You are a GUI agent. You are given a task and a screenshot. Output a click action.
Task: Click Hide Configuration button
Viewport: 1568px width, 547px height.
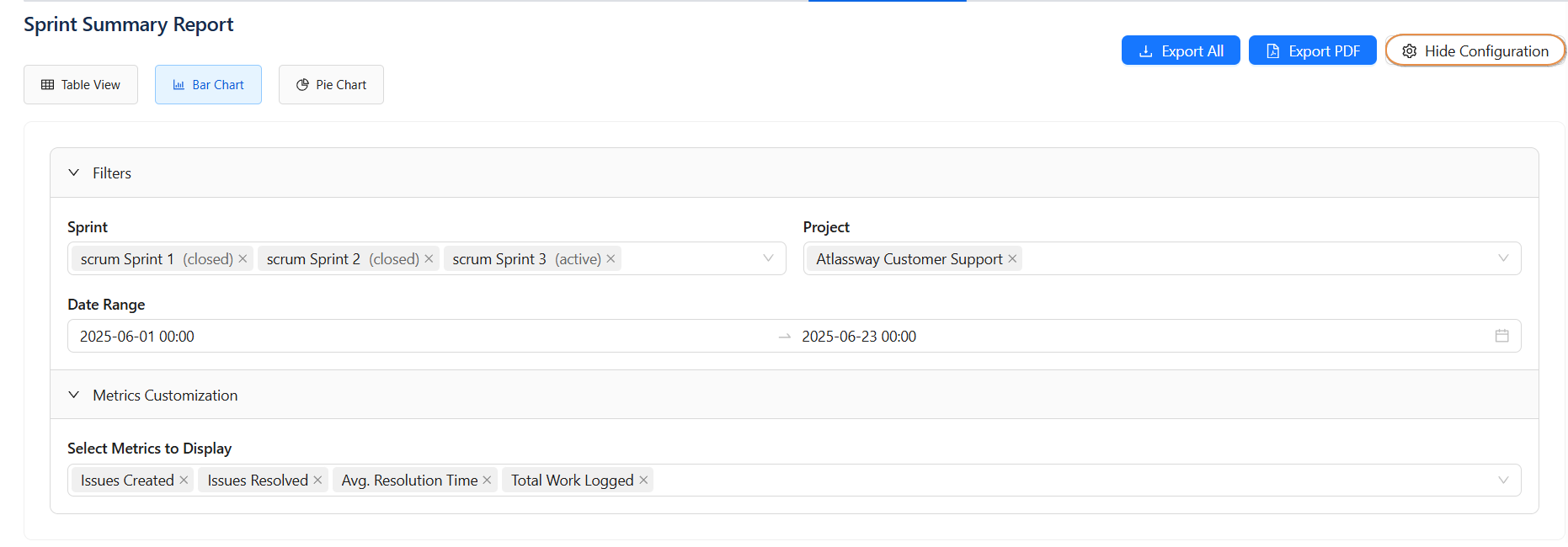click(1475, 50)
